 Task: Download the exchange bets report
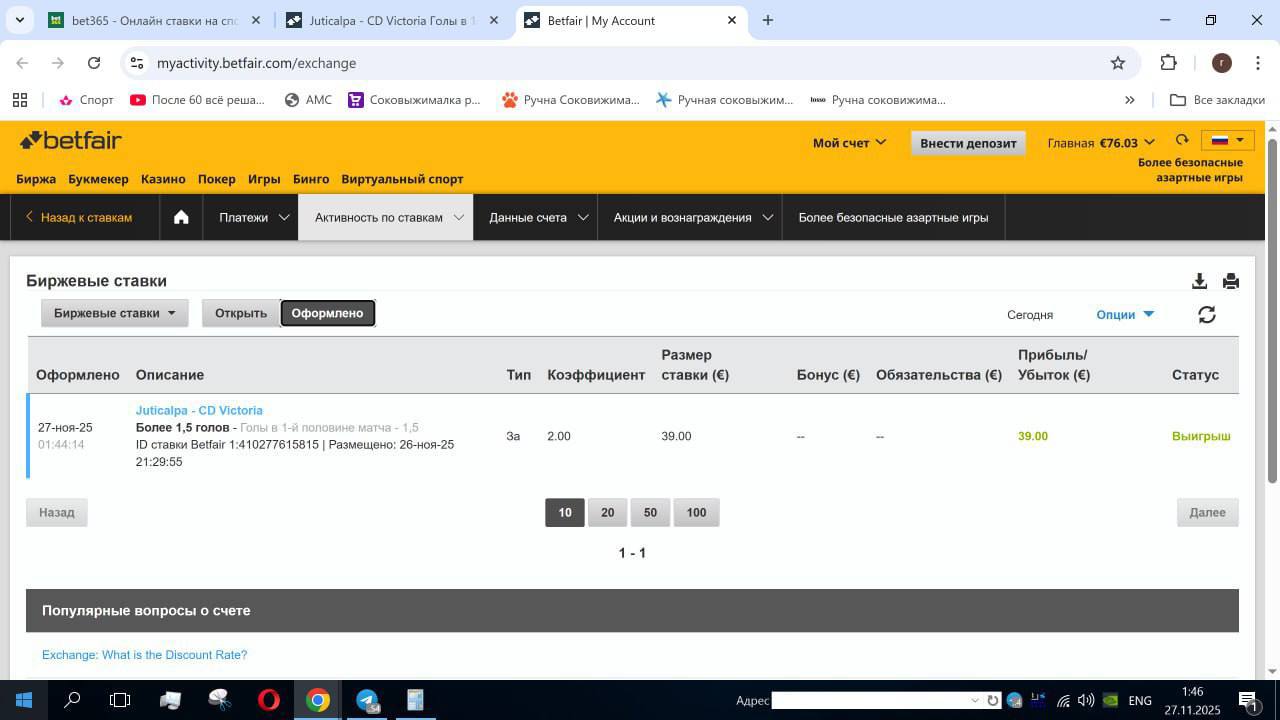1199,281
